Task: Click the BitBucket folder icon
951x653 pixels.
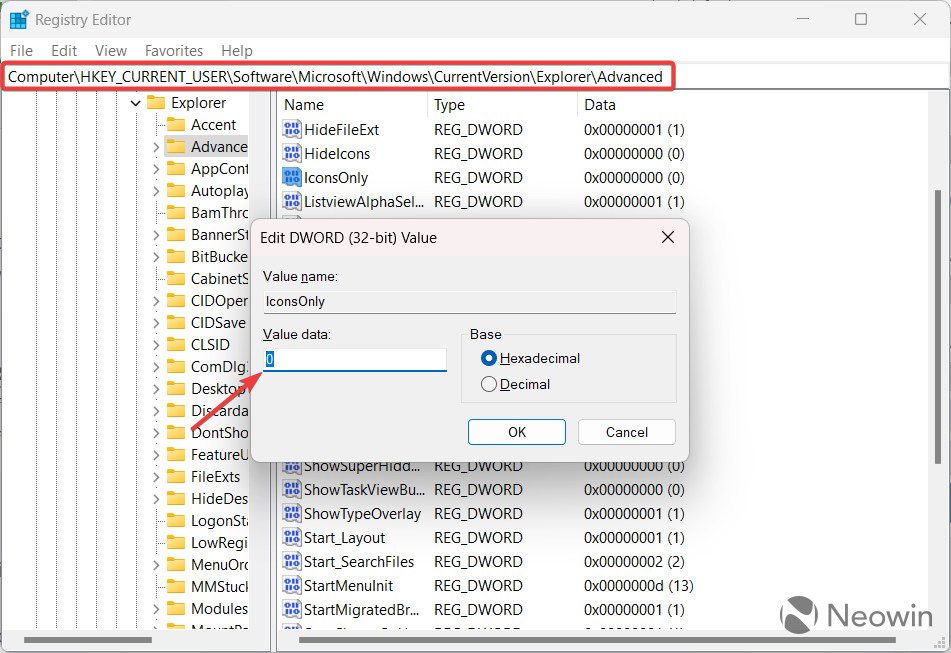Action: point(177,256)
